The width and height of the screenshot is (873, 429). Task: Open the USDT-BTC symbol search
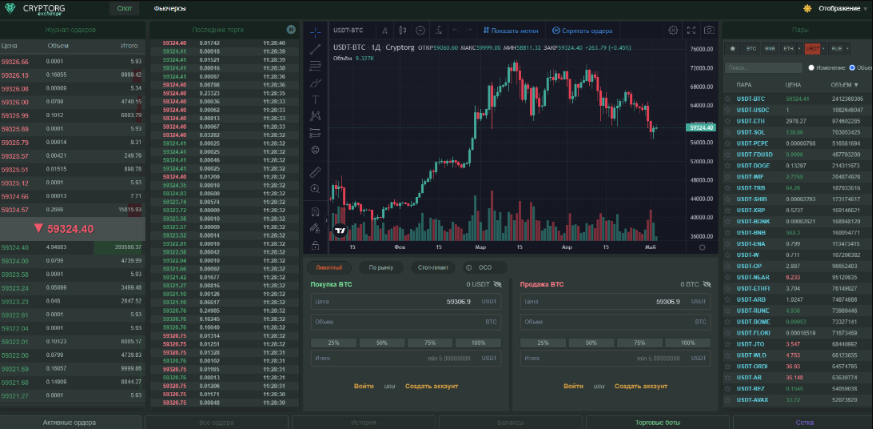click(348, 31)
